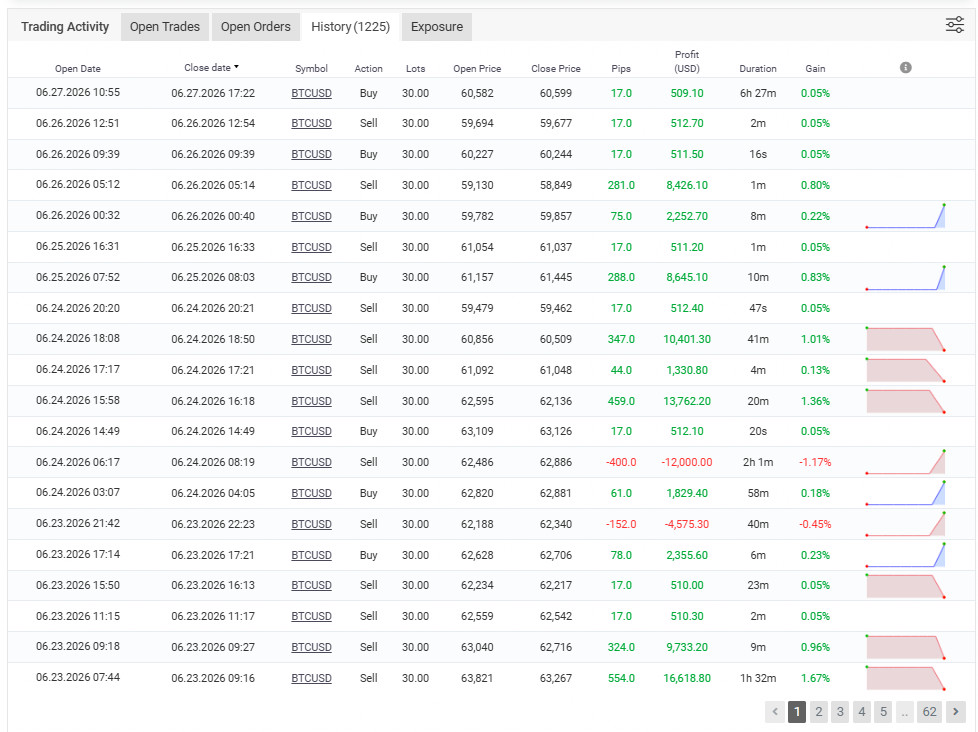This screenshot has width=978, height=732.
Task: Click the 1h 32m duration cell
Action: [758, 678]
